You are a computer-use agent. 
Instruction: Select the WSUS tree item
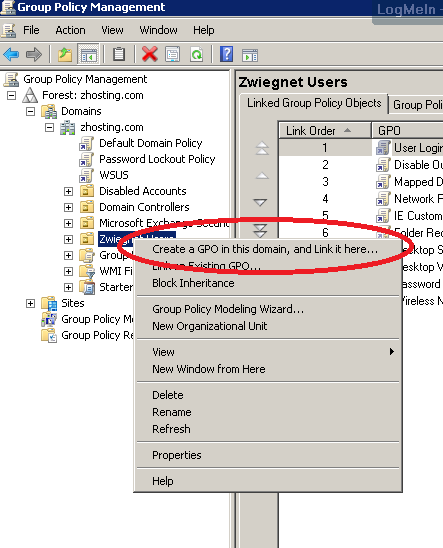click(x=114, y=175)
